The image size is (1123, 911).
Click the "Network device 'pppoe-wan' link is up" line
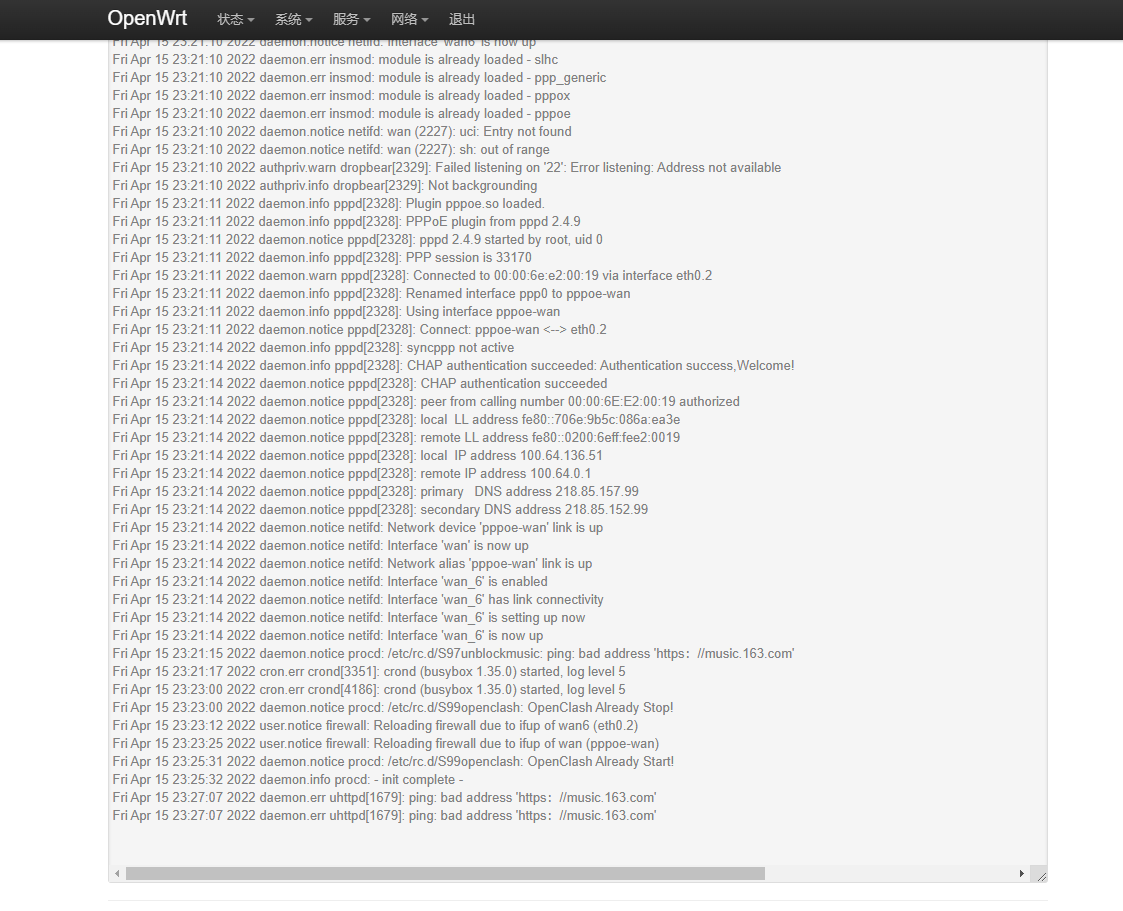tap(357, 527)
